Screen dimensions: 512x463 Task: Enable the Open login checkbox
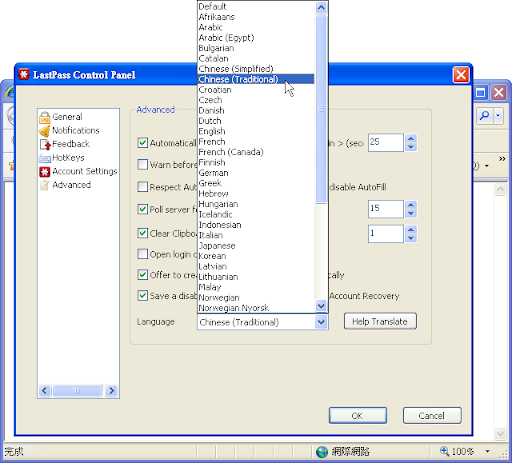pyautogui.click(x=143, y=254)
